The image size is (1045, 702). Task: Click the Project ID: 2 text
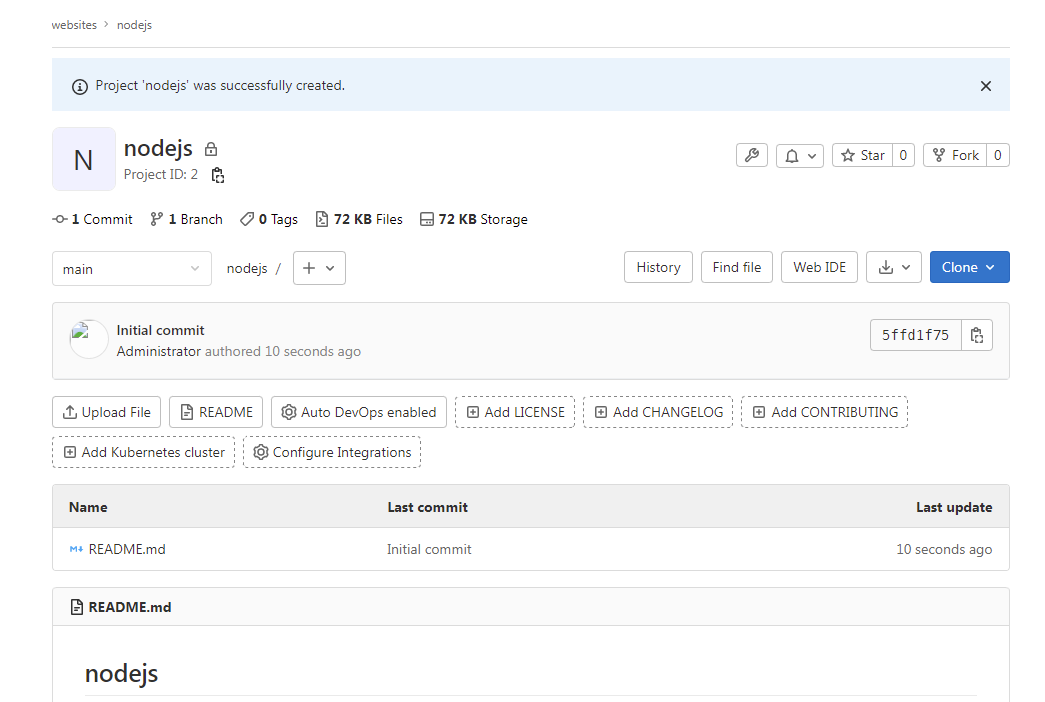tap(161, 175)
